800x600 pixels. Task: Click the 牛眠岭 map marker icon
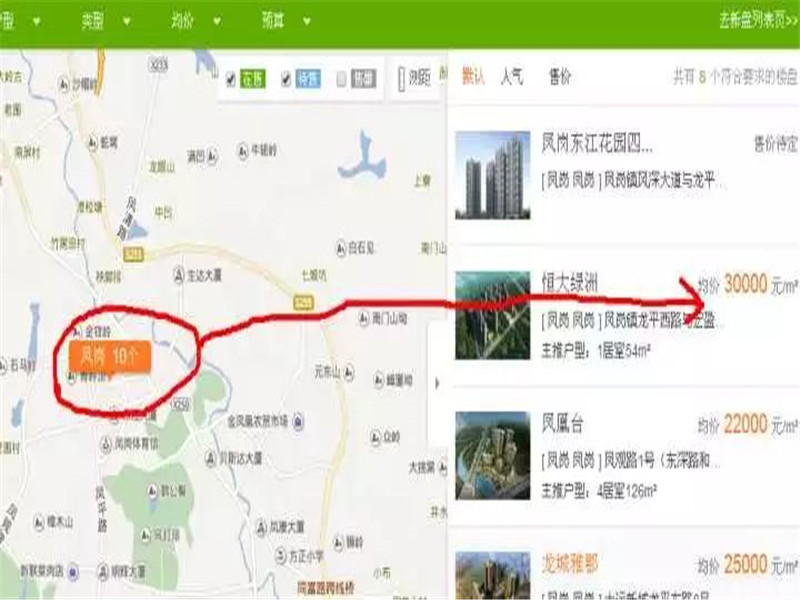[243, 151]
